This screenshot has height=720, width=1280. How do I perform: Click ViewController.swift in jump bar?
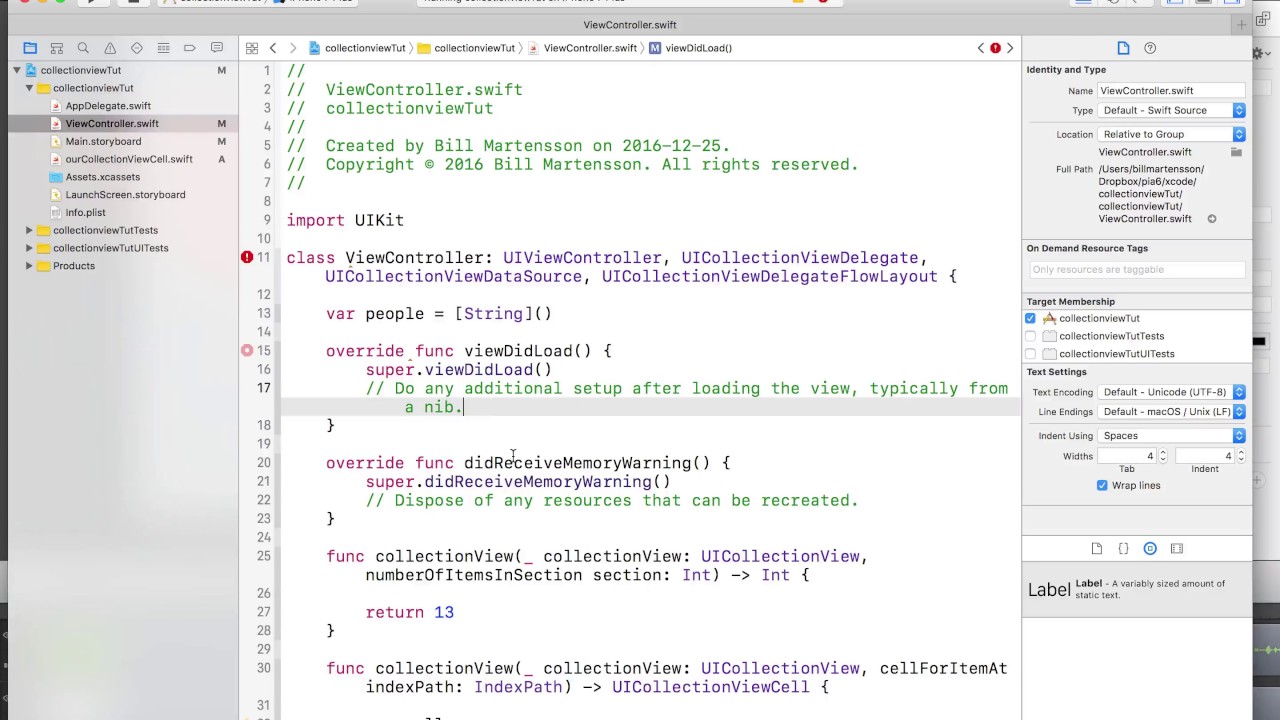[x=583, y=48]
